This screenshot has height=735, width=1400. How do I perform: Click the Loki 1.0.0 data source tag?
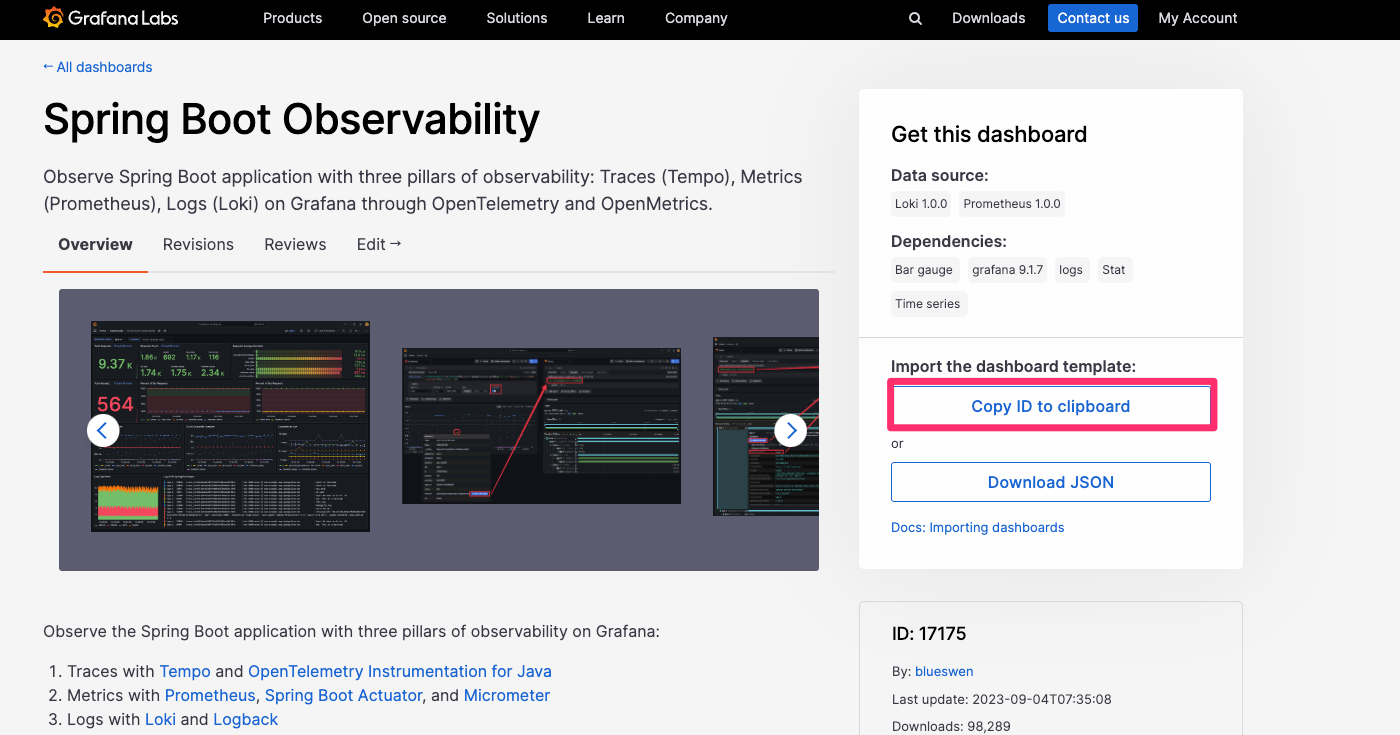[921, 204]
